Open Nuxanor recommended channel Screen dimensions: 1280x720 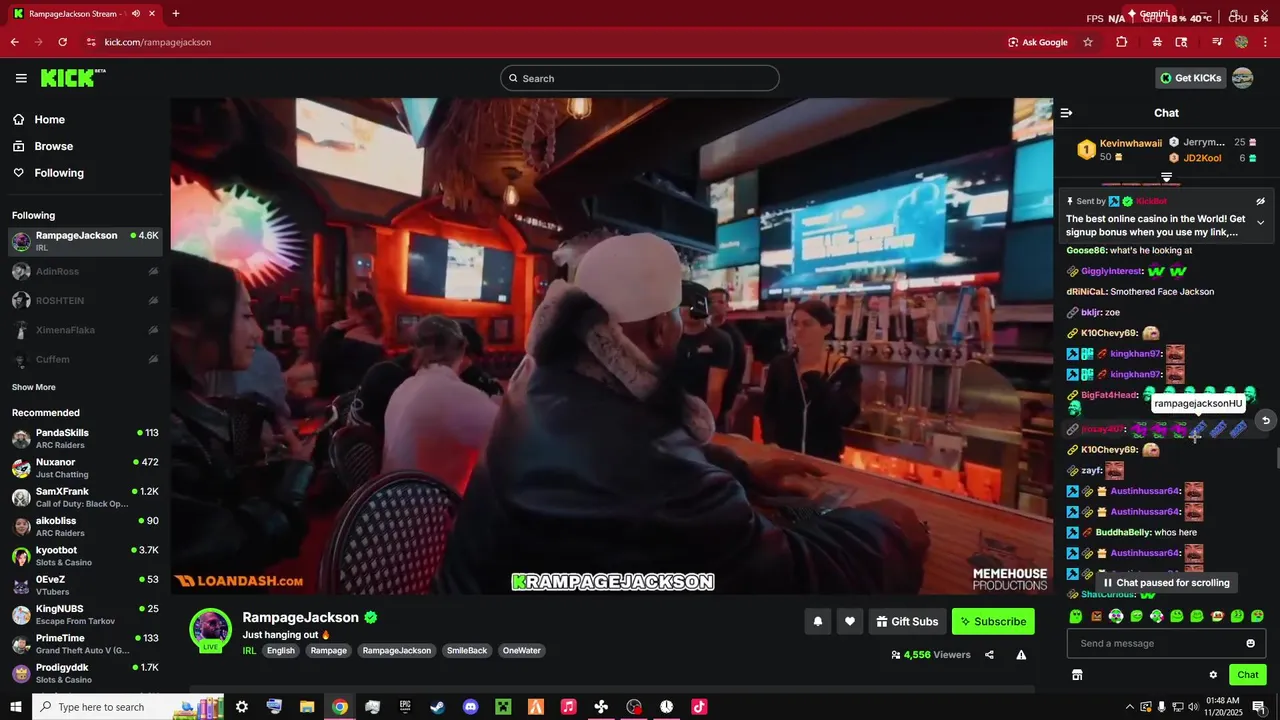click(x=85, y=468)
